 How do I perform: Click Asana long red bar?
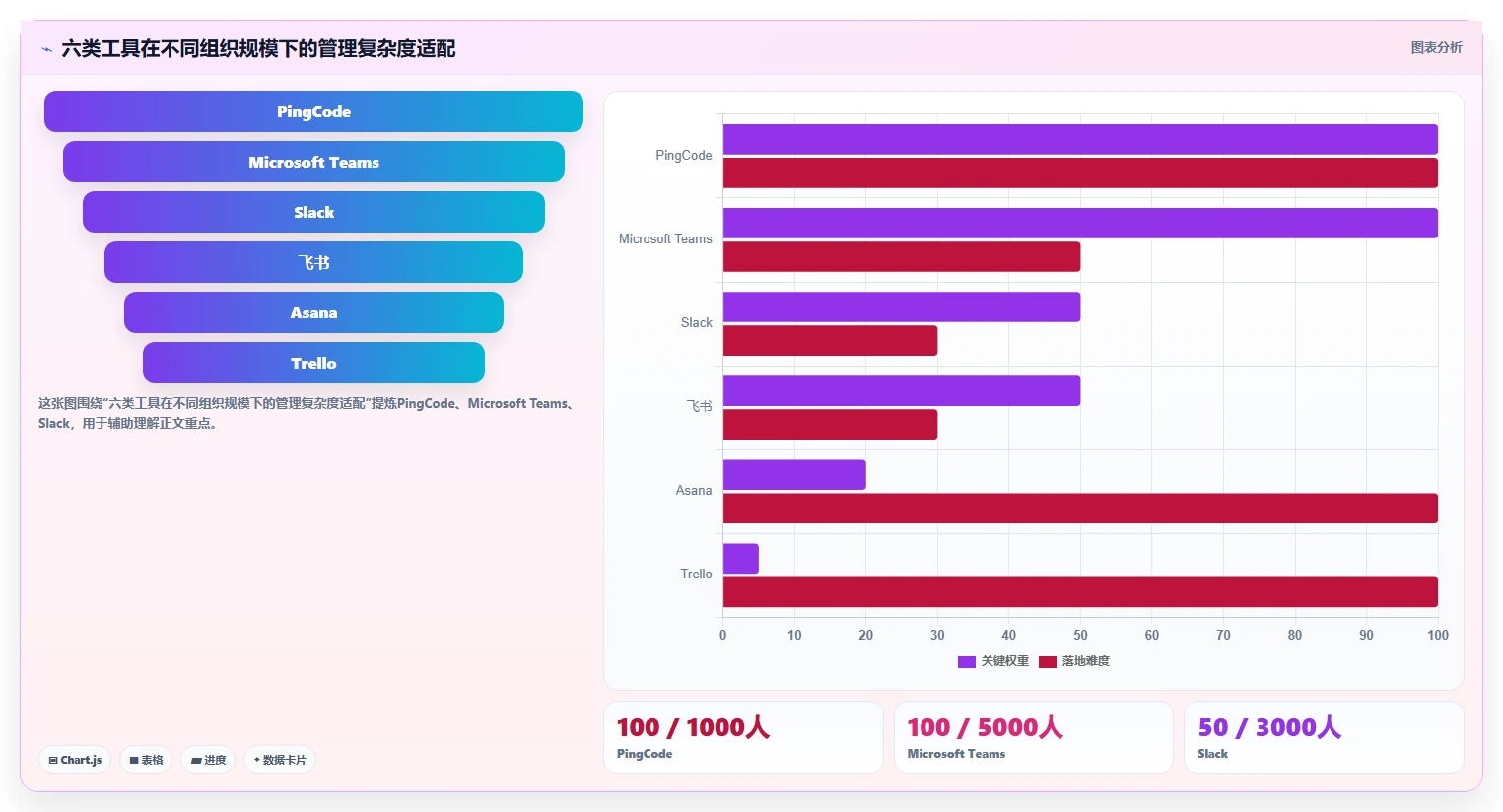pos(1080,507)
